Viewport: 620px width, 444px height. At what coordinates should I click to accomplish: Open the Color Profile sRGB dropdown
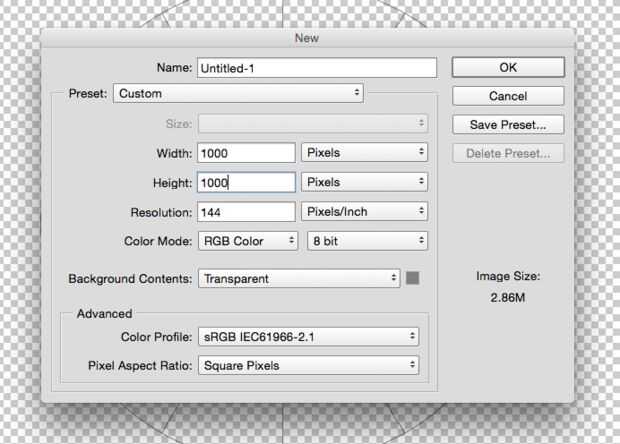308,337
